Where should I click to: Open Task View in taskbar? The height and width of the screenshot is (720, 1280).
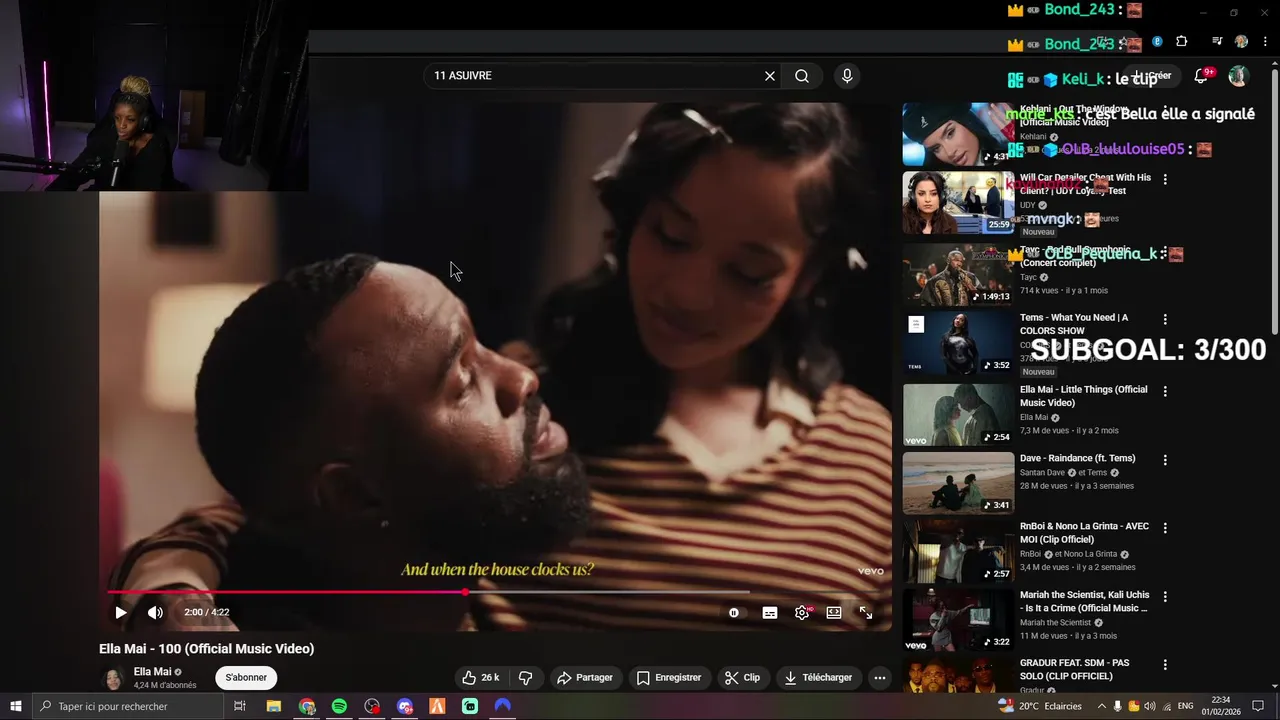click(240, 706)
